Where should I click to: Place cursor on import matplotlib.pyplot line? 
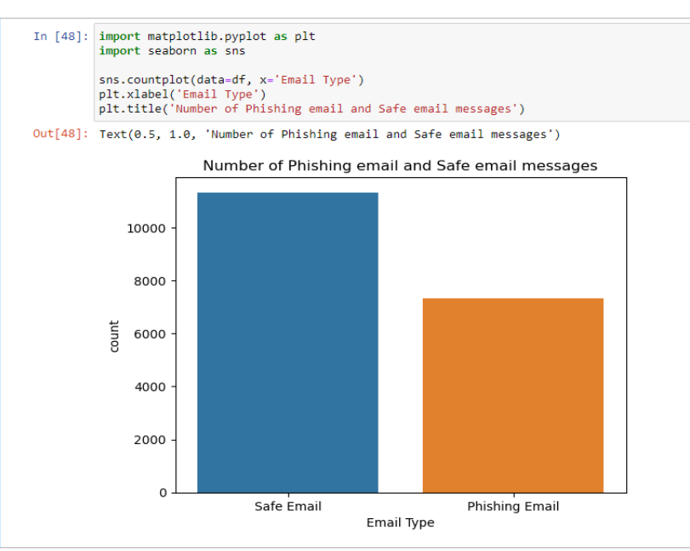tap(207, 36)
